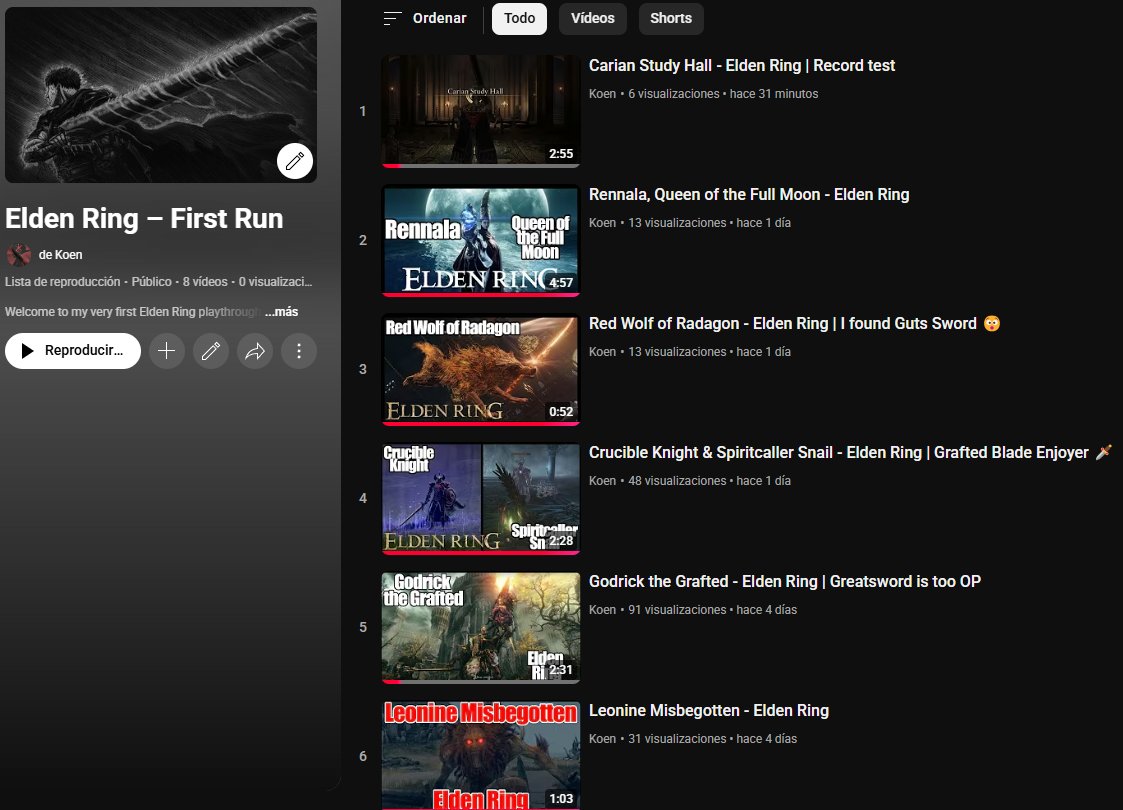This screenshot has height=810, width=1123.
Task: Open Koen channel from playlist header
Action: 60,255
